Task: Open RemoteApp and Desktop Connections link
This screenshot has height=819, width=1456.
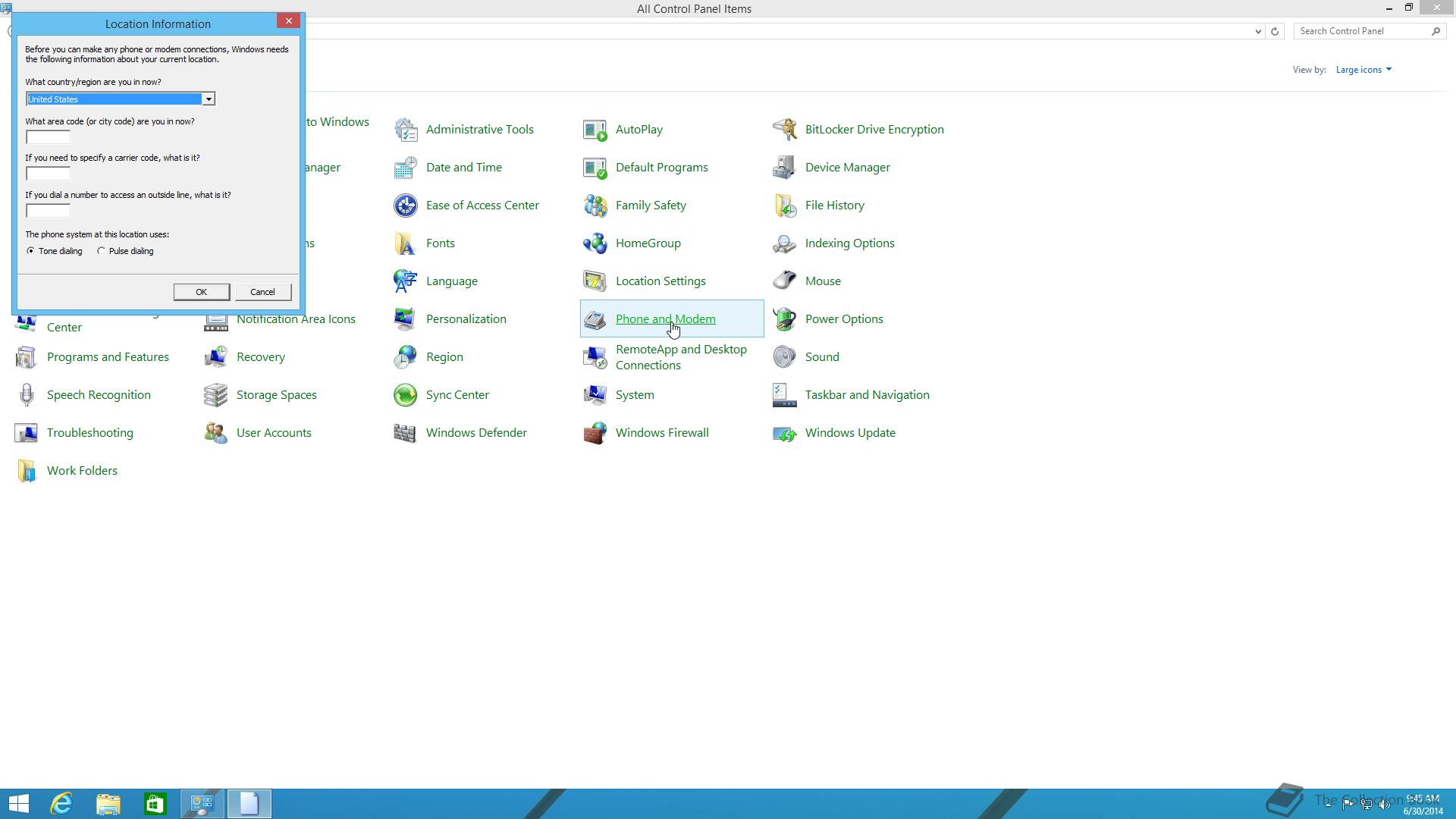Action: 681,357
